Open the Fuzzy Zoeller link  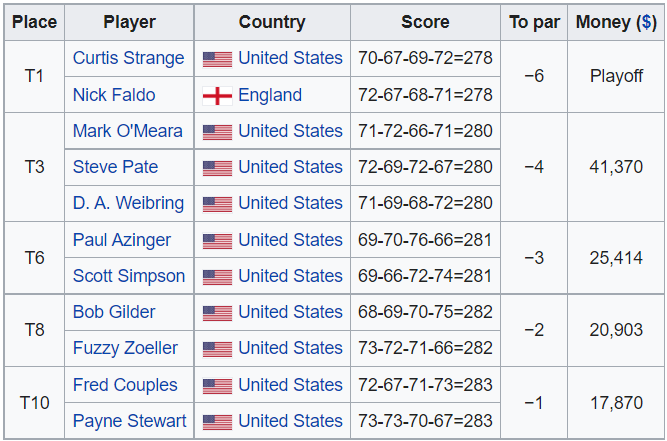tap(125, 348)
